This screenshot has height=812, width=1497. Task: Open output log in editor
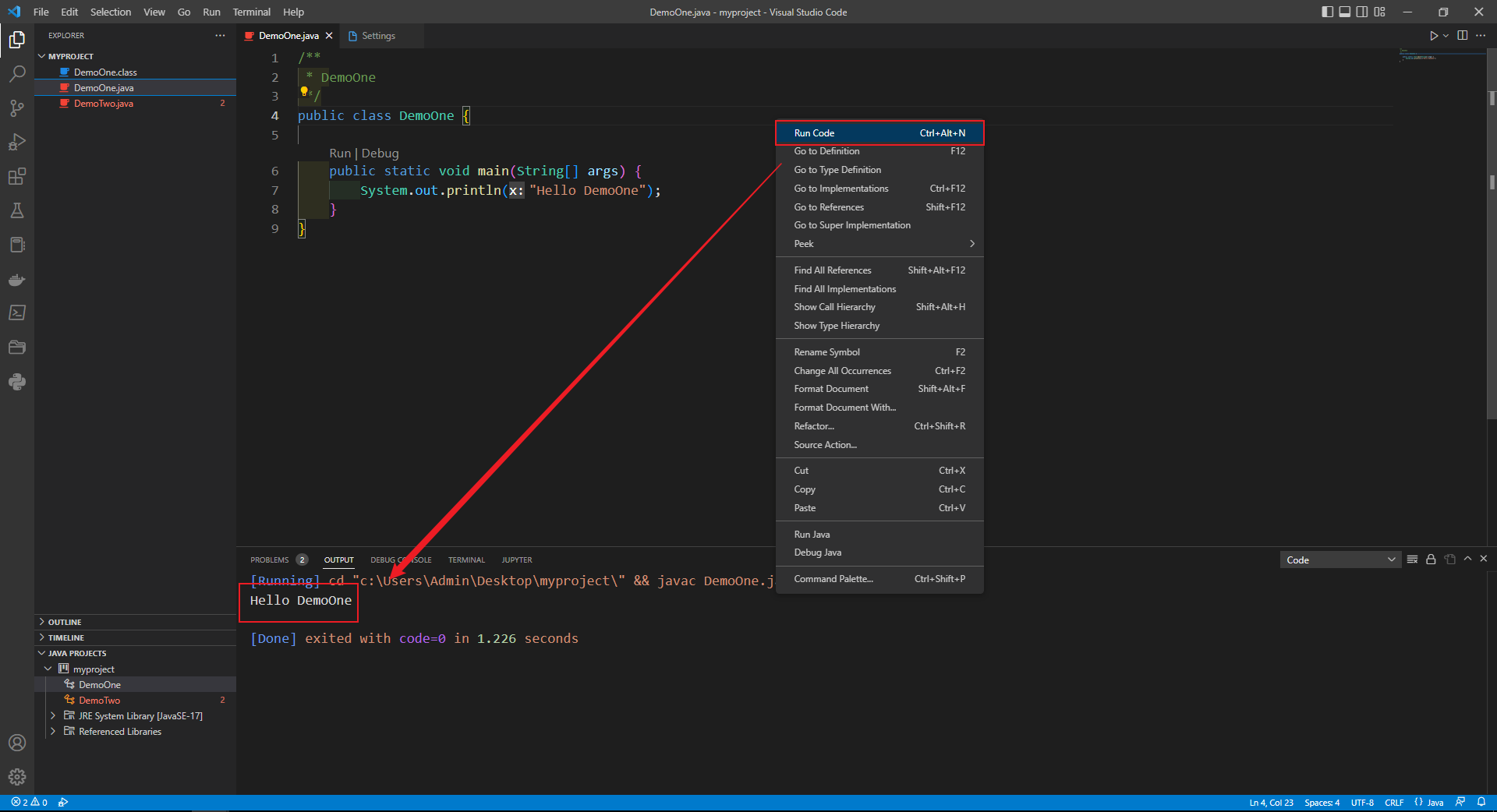click(1449, 560)
